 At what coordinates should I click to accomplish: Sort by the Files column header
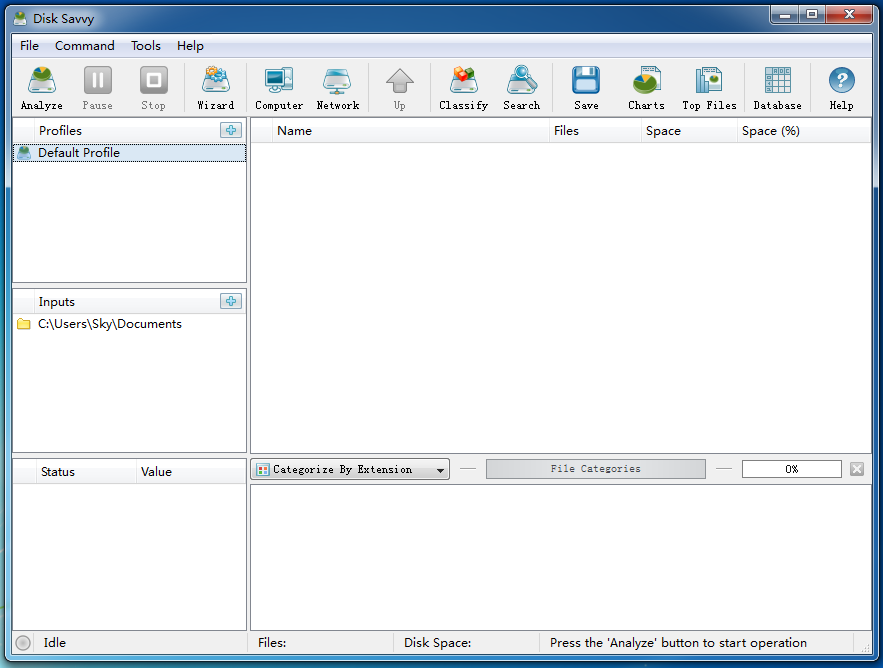click(595, 131)
